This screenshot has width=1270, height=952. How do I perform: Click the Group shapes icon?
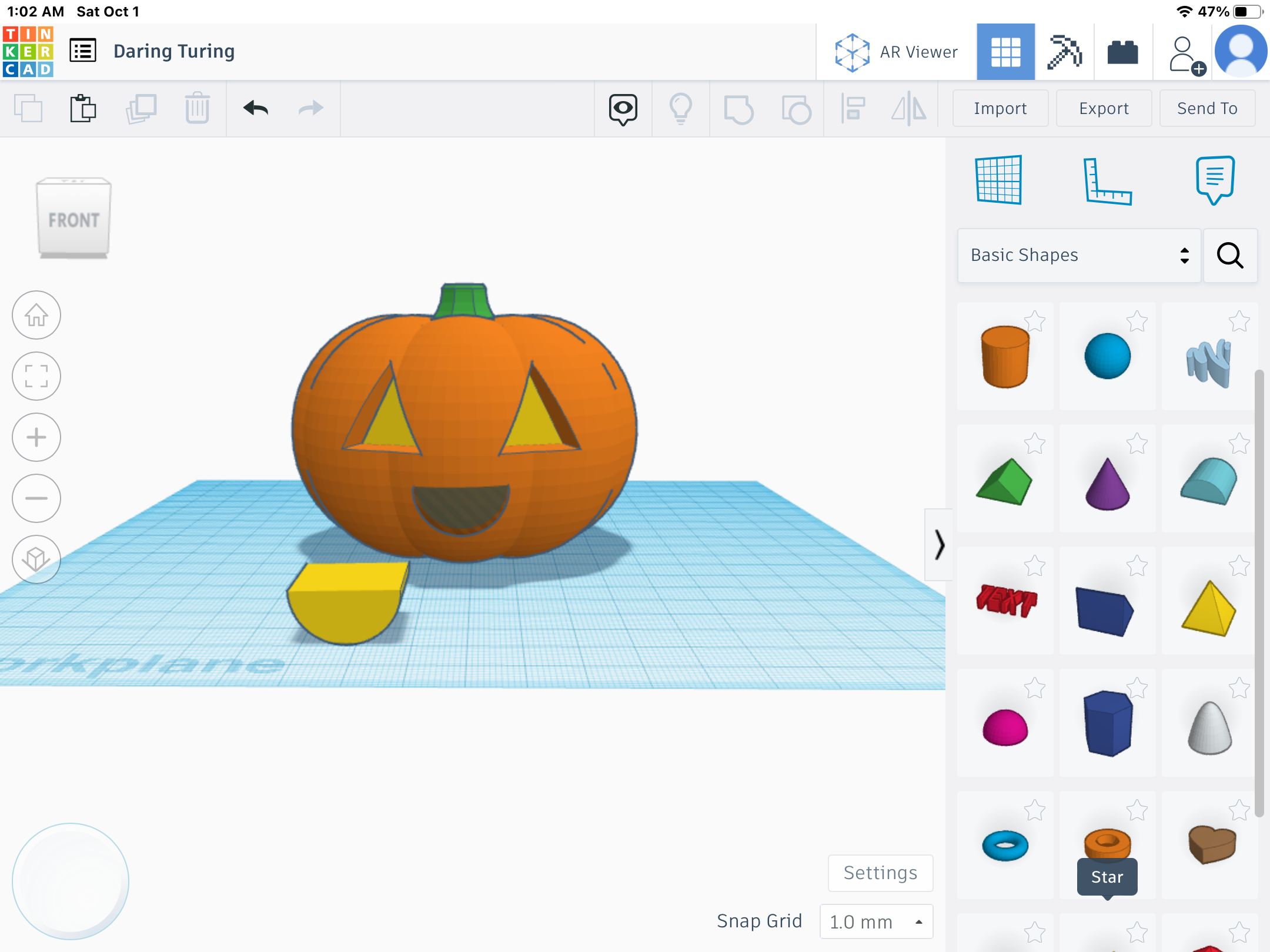tap(738, 109)
